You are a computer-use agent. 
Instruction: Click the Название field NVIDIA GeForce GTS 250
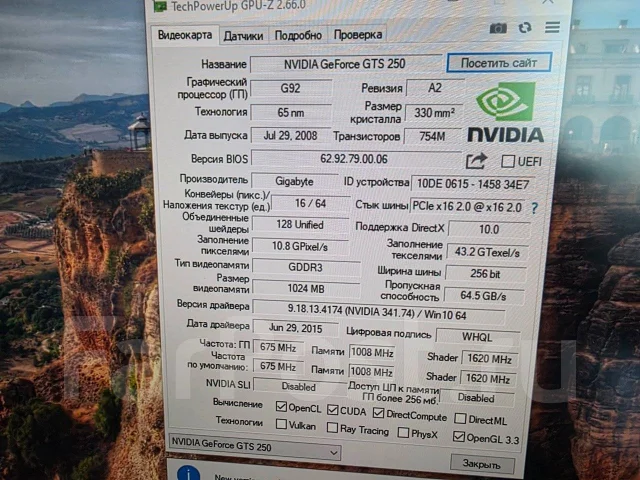[x=345, y=64]
